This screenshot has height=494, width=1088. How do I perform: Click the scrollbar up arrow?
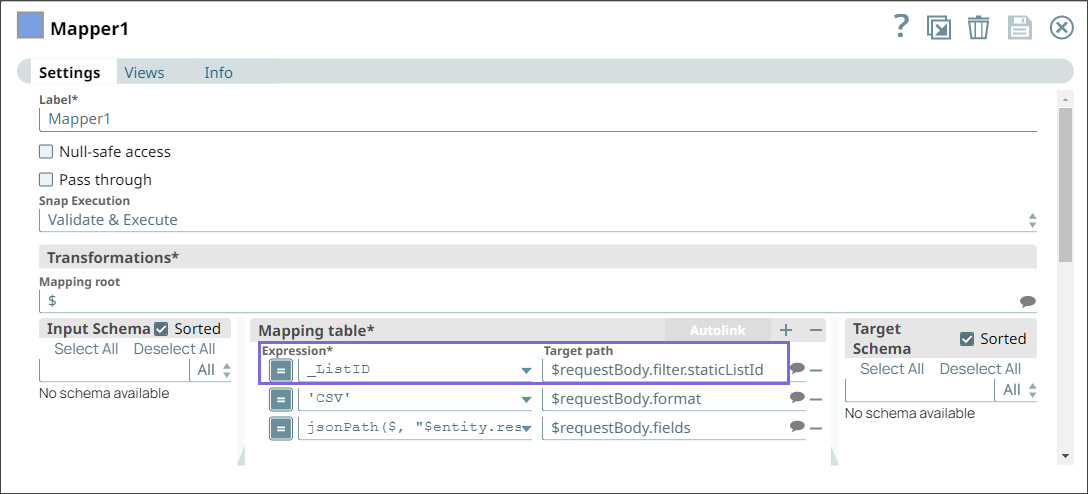(x=1065, y=97)
